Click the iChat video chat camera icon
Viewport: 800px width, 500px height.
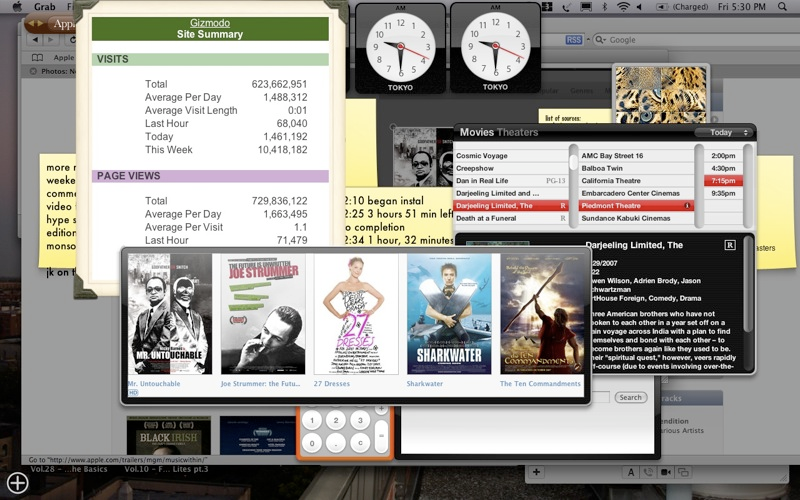point(665,472)
